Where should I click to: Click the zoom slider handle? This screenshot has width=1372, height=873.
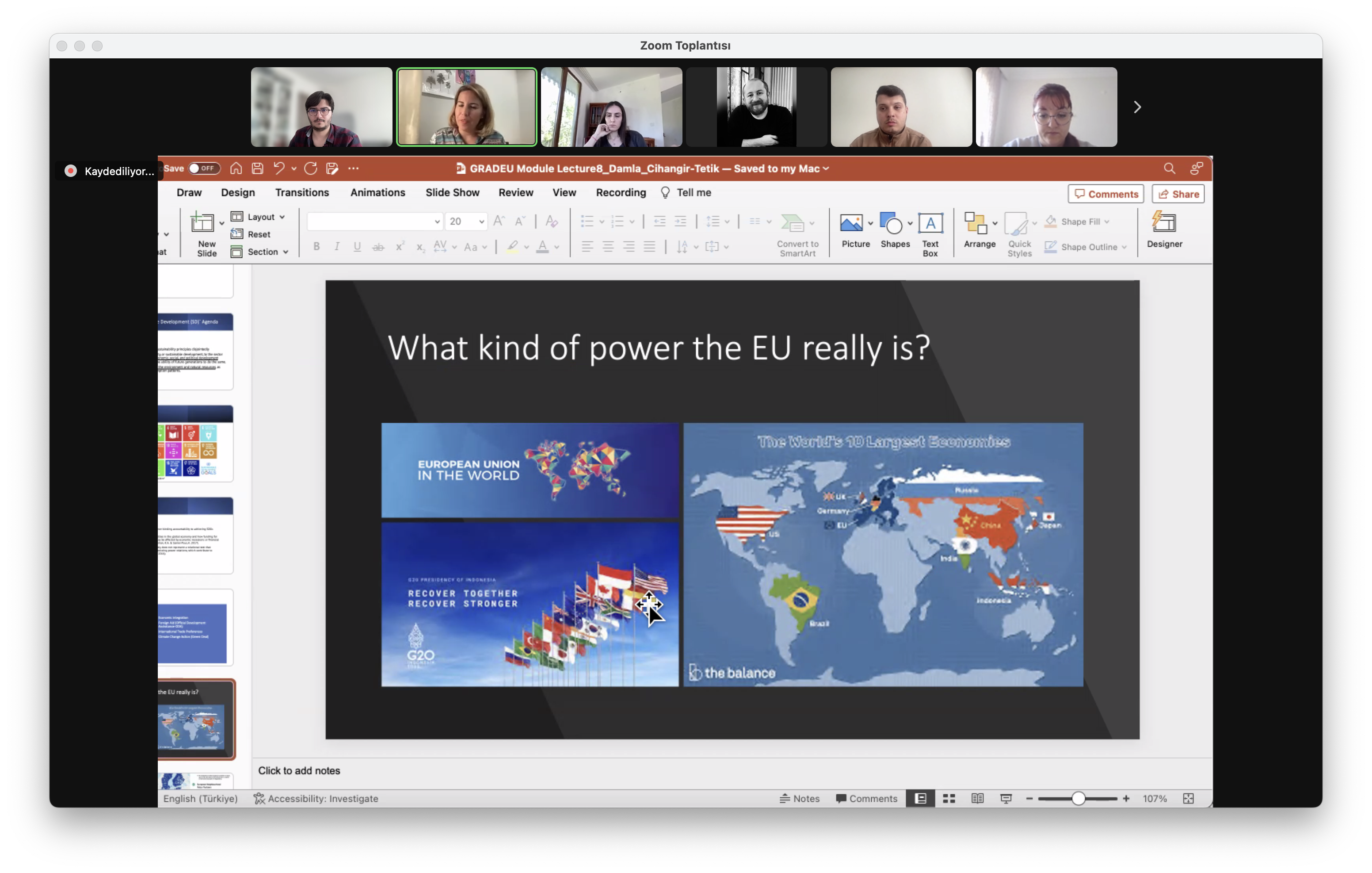click(1078, 798)
